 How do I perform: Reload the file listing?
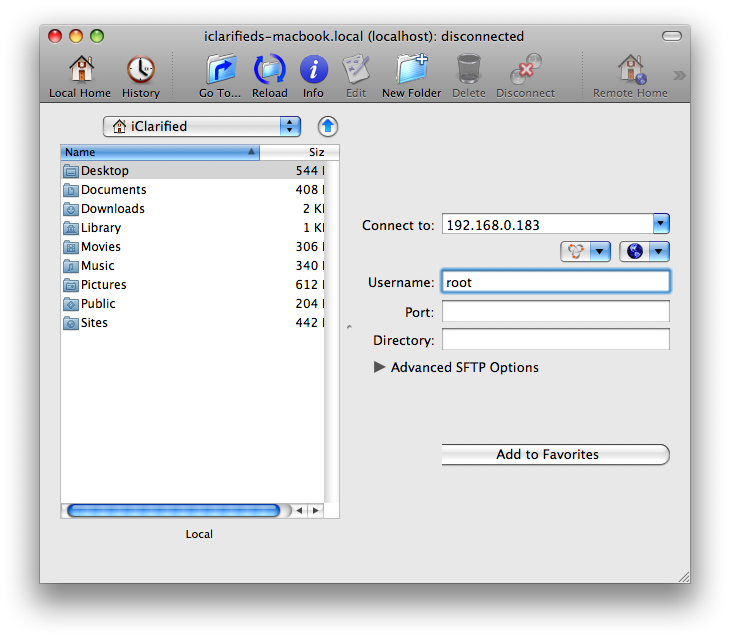[270, 76]
